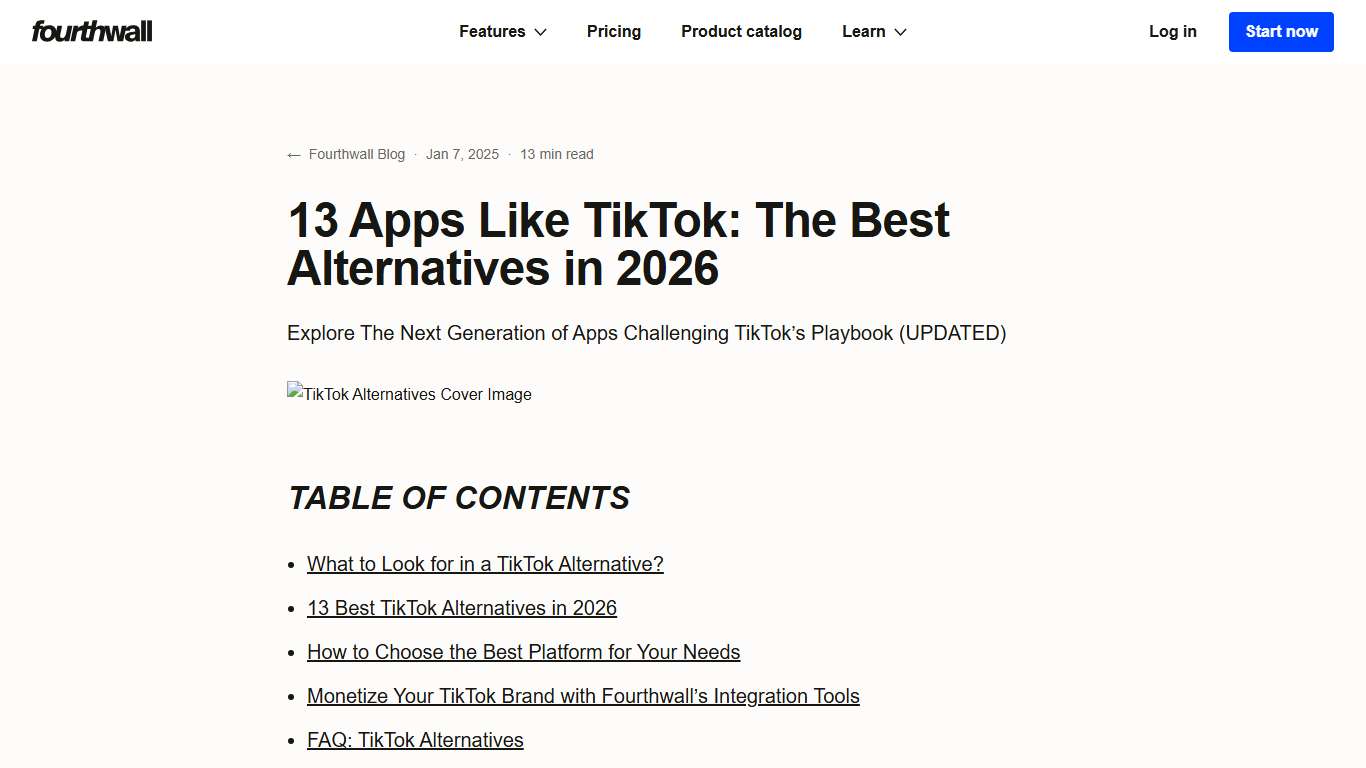Open "FAQ: TikTok Alternatives"
Image resolution: width=1366 pixels, height=768 pixels.
415,740
